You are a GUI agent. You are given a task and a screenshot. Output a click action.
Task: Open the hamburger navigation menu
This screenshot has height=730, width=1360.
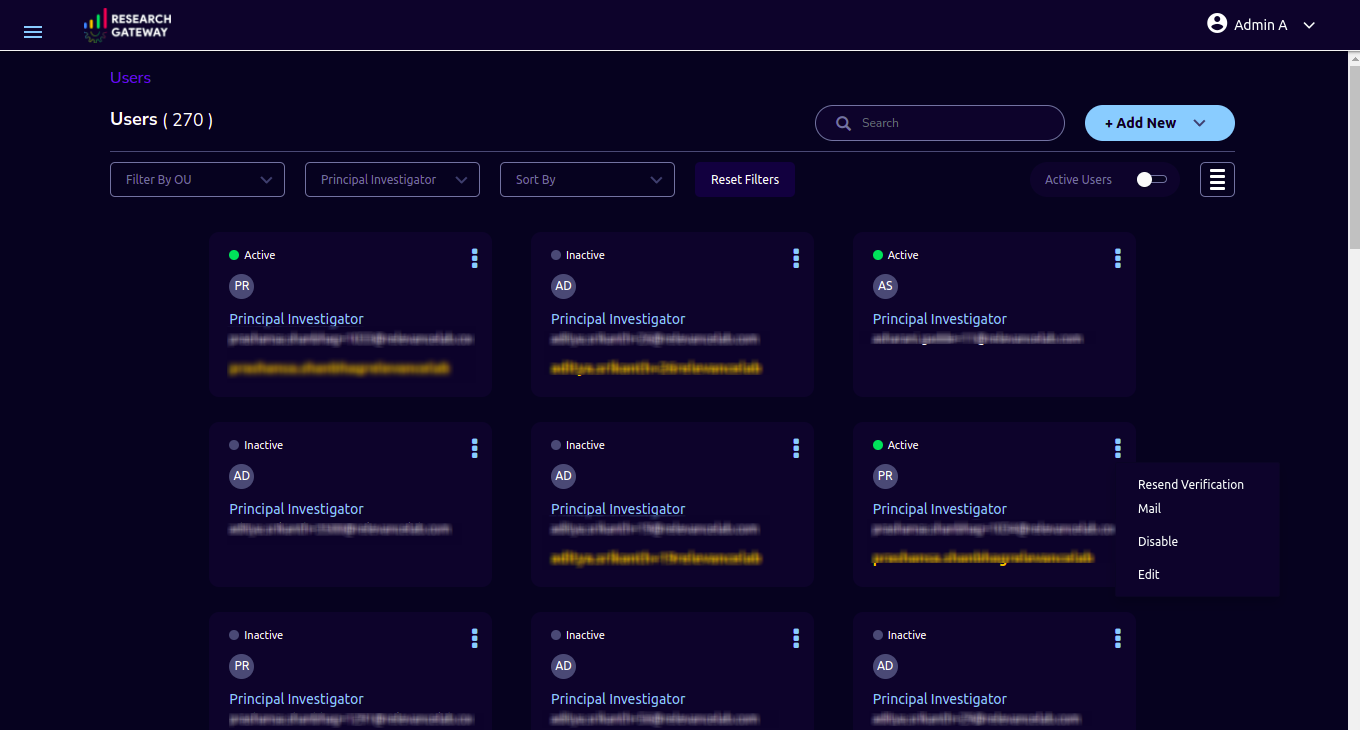(33, 32)
